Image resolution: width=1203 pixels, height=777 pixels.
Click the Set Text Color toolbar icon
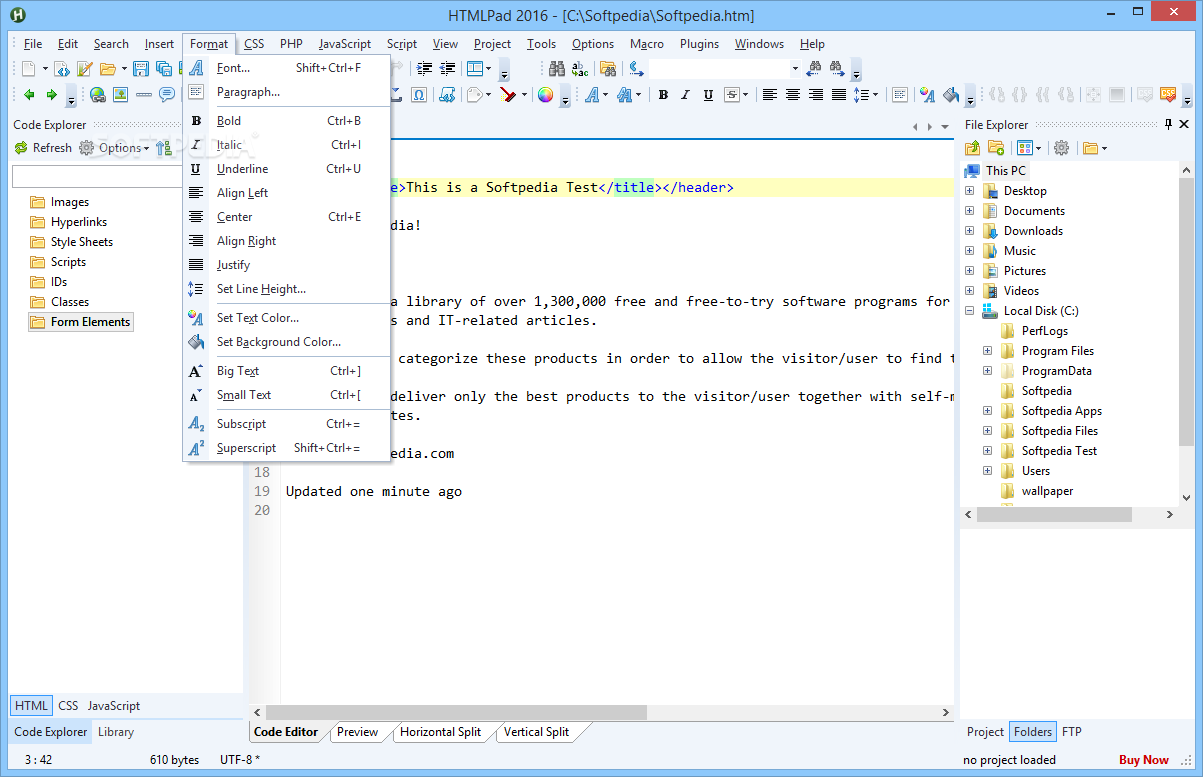click(927, 95)
